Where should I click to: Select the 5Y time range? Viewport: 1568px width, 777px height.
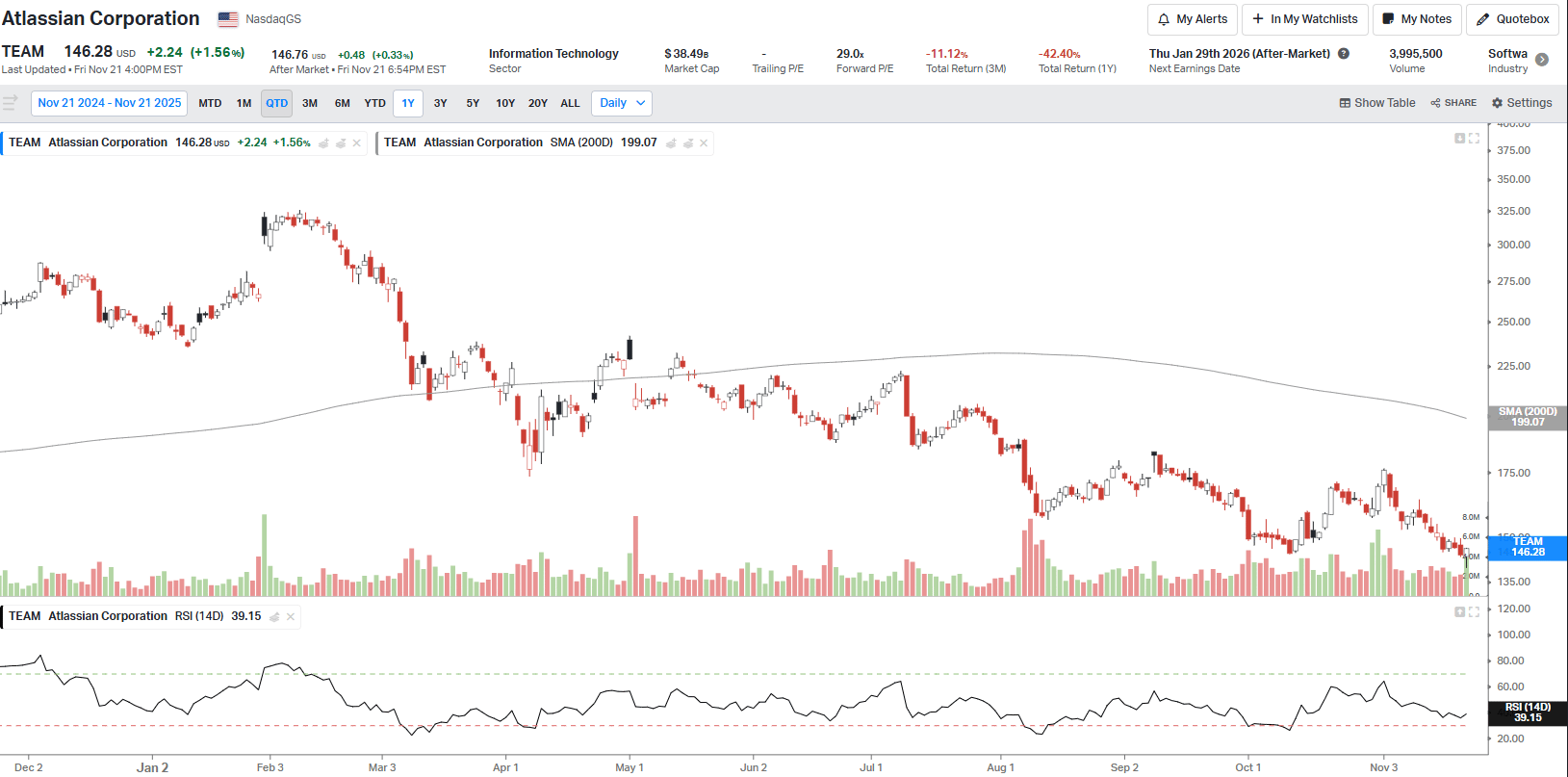(473, 103)
